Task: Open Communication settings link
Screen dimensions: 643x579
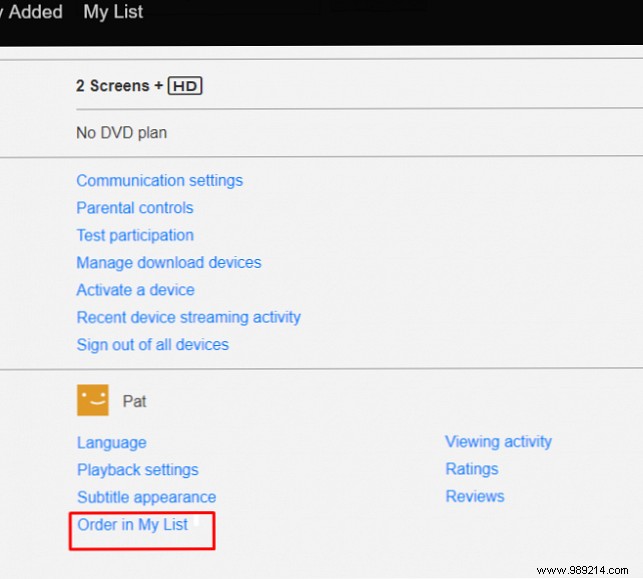Action: coord(159,181)
